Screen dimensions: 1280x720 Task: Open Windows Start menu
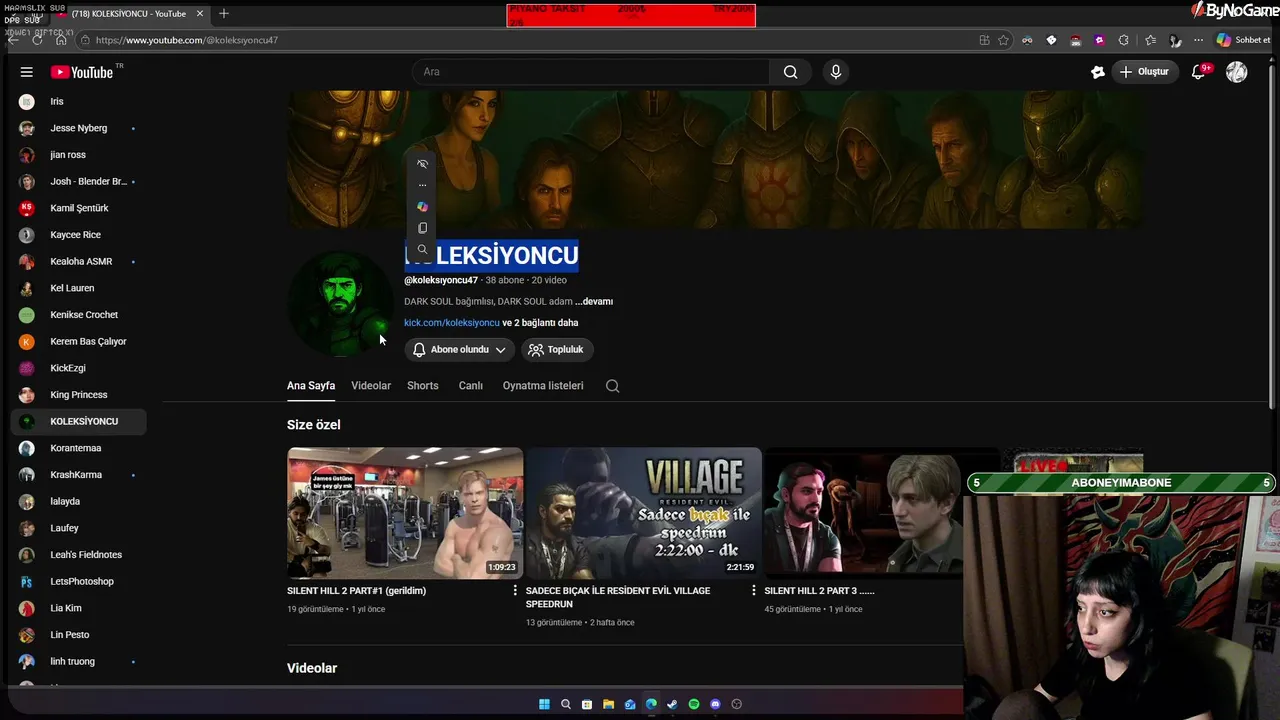pyautogui.click(x=544, y=704)
